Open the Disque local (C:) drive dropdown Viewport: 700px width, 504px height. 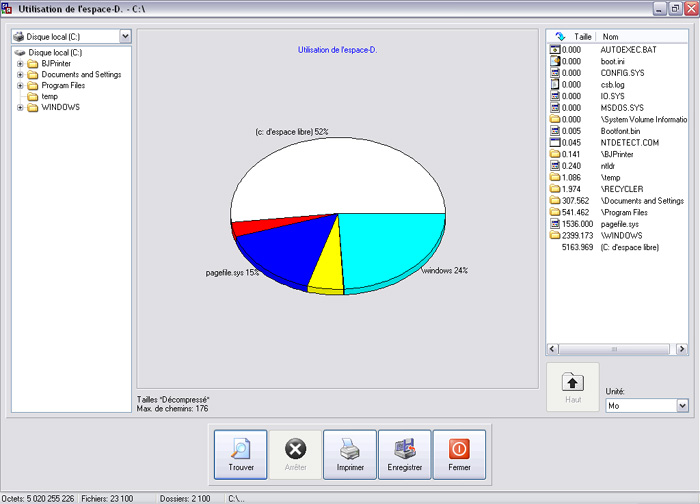click(x=125, y=36)
